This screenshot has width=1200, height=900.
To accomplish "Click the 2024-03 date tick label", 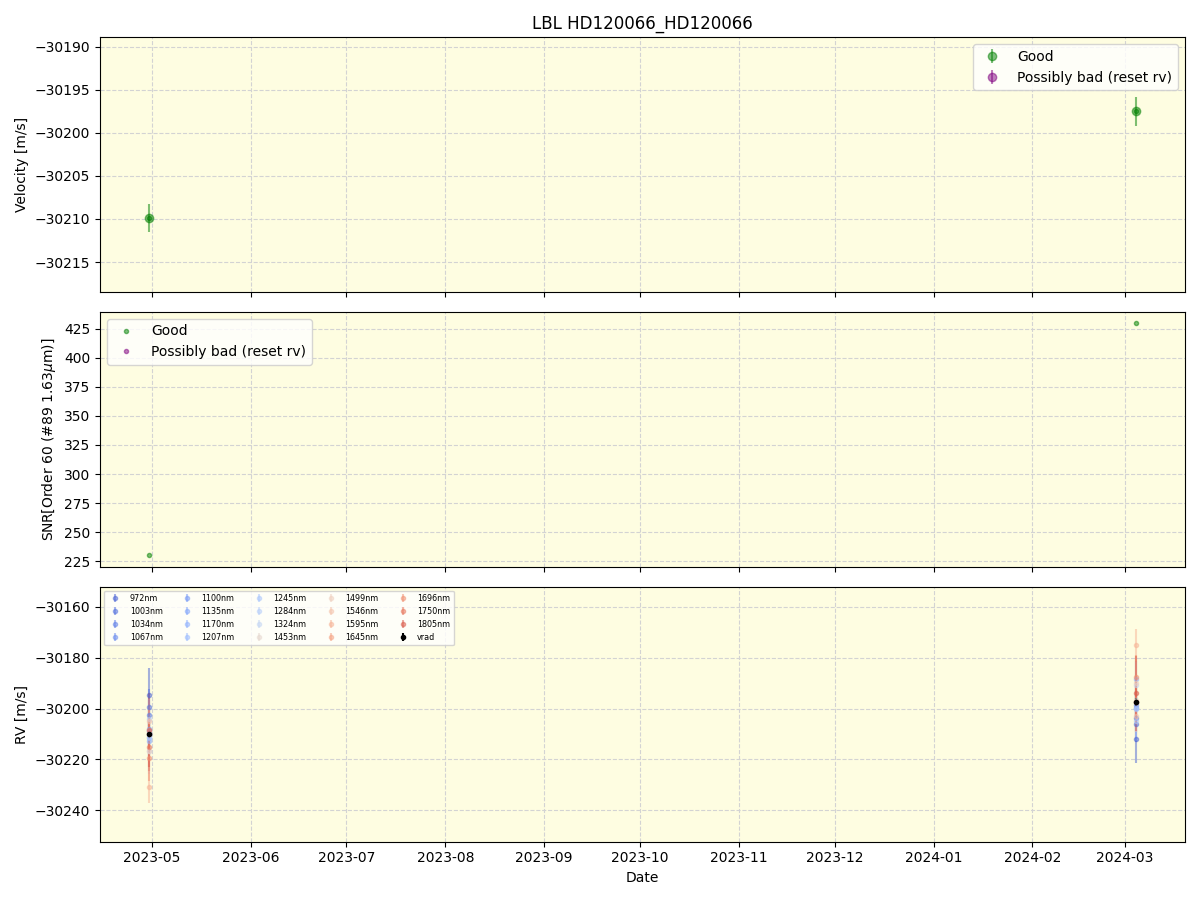I will (x=1126, y=857).
